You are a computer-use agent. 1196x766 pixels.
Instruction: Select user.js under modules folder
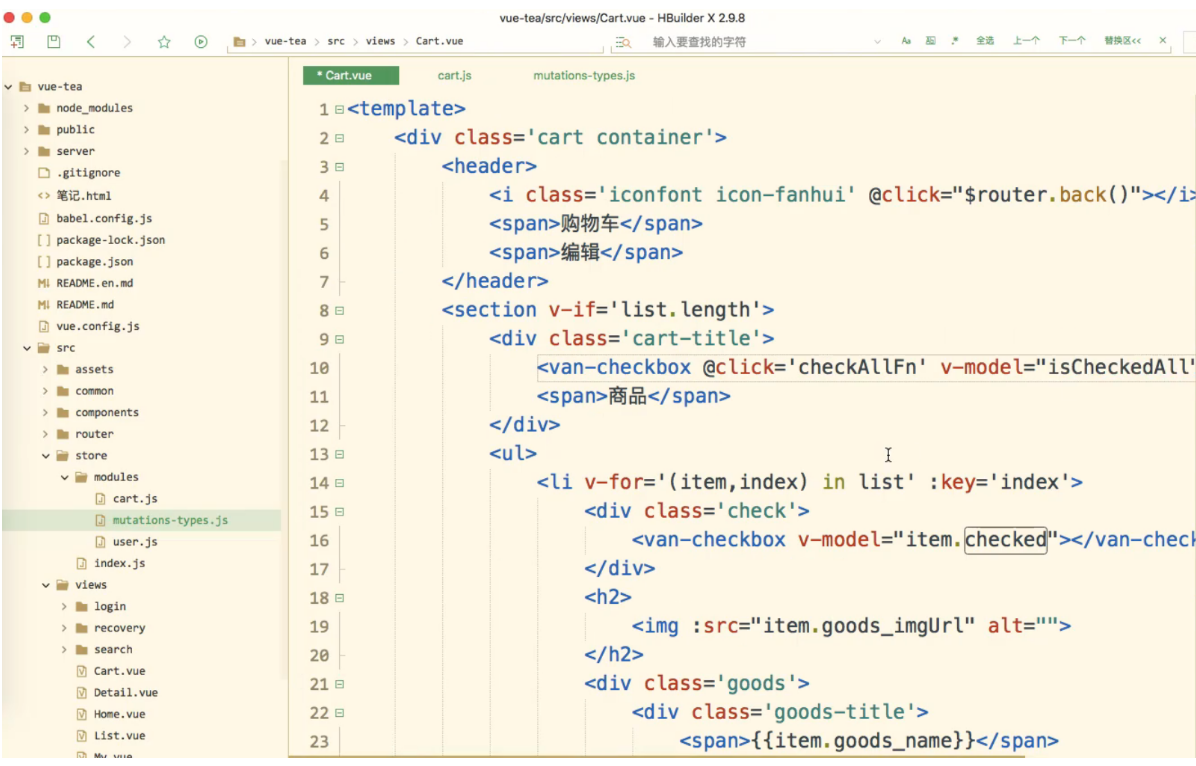click(135, 542)
